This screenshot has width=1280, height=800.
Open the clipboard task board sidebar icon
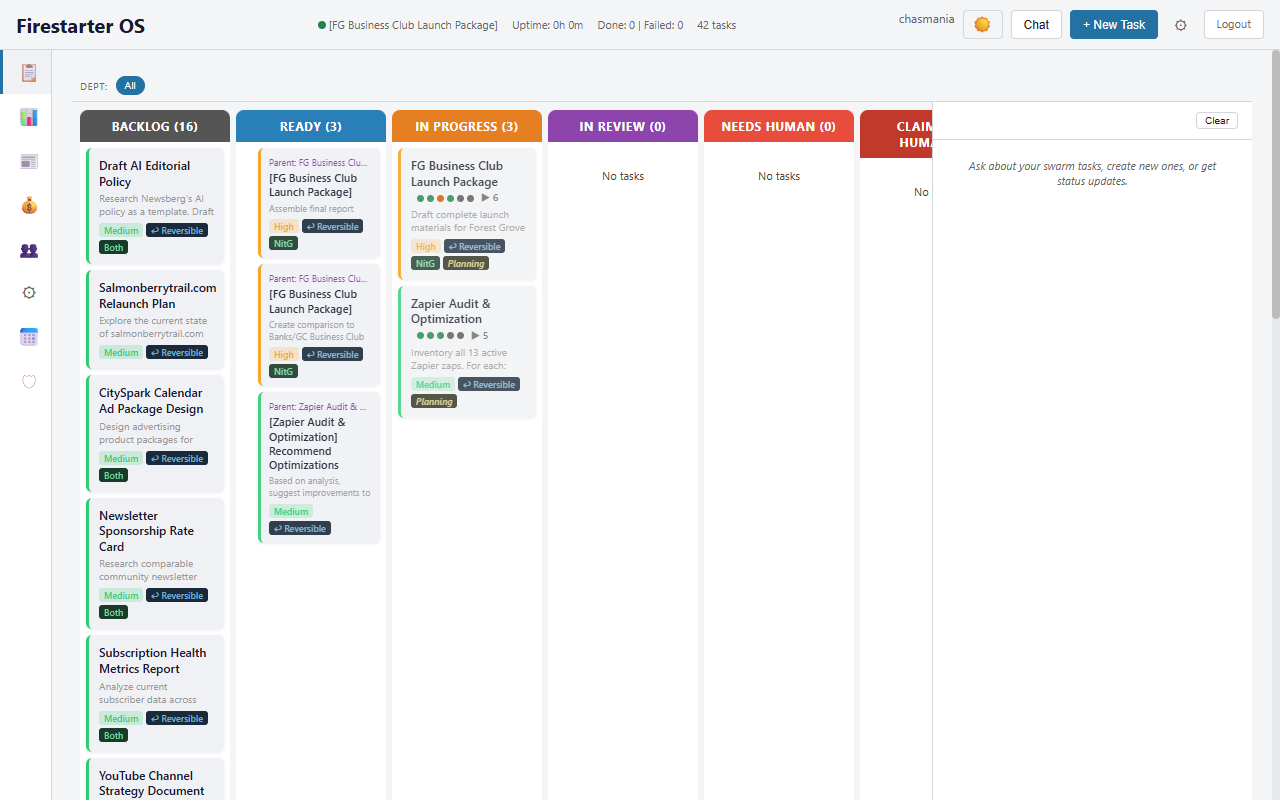(x=29, y=72)
